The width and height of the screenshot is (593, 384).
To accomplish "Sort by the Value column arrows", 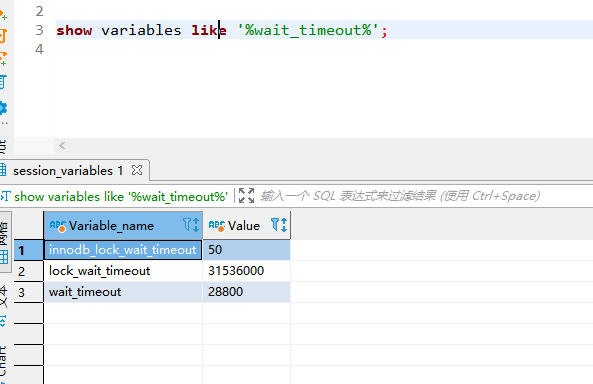I will point(284,225).
